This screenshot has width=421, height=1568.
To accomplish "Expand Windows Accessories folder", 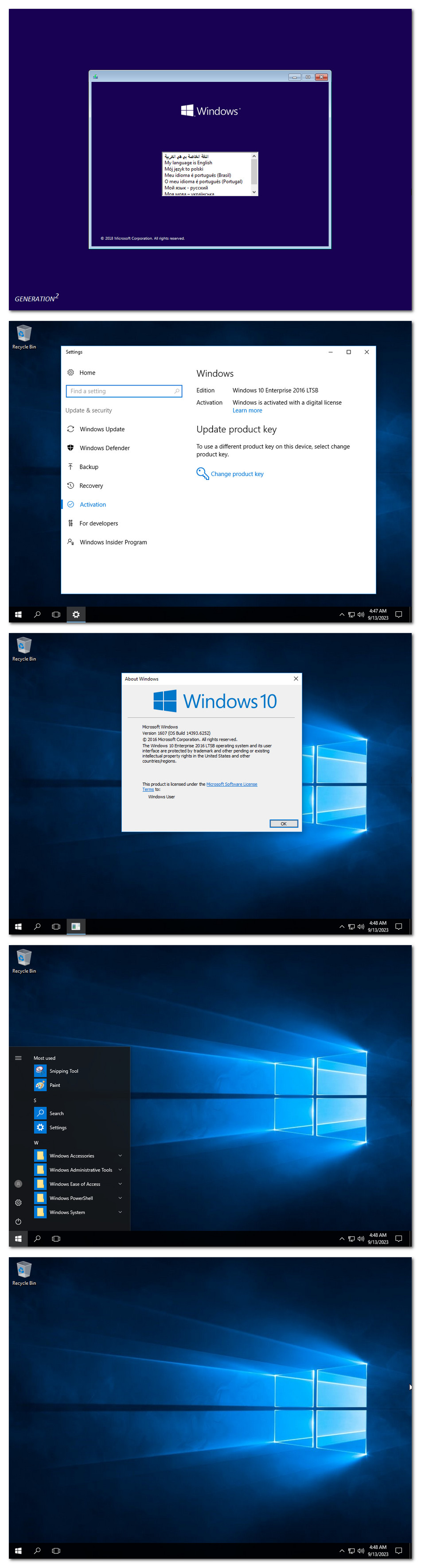I will click(79, 1156).
